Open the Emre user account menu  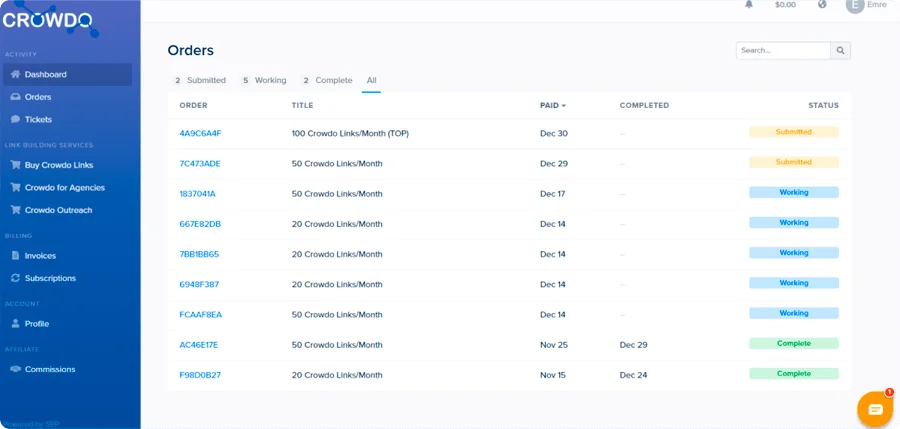[866, 5]
